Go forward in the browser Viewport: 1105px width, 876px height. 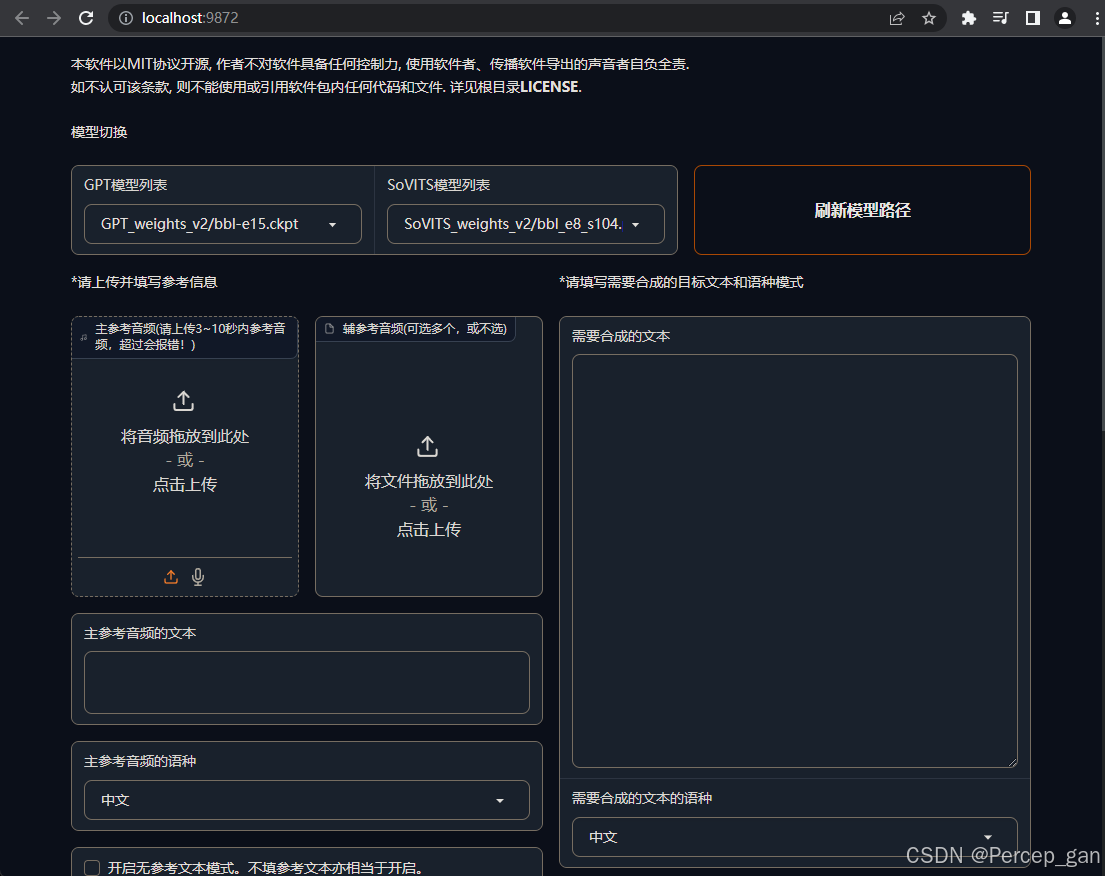(x=54, y=18)
